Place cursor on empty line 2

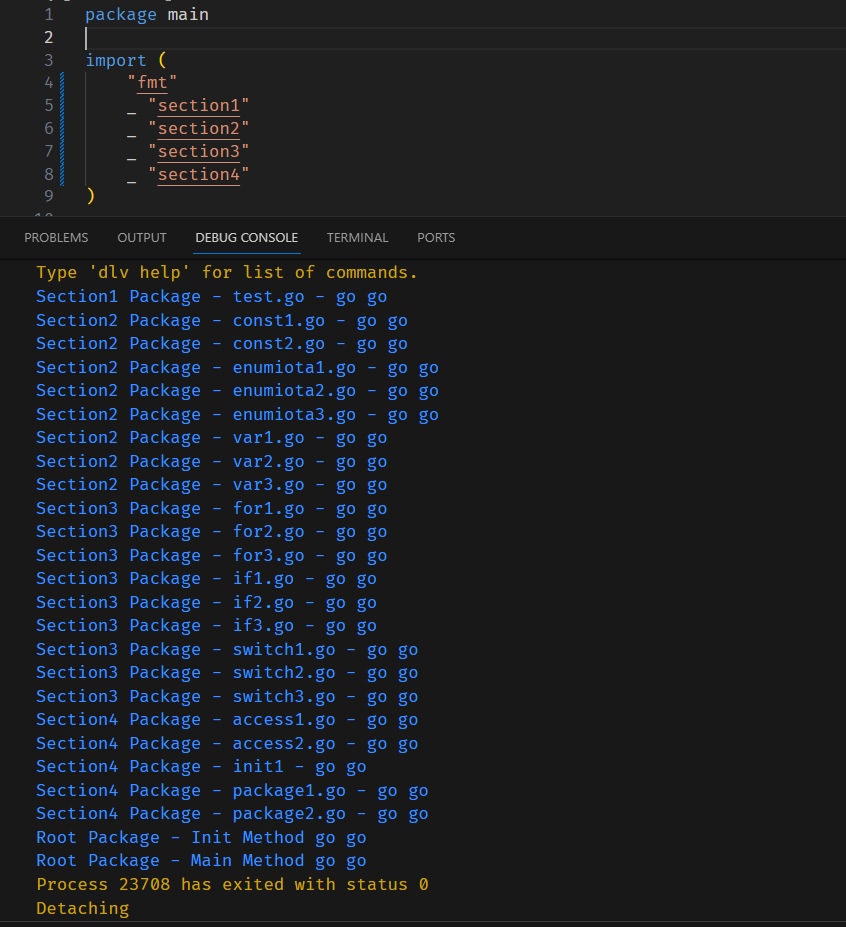(465, 38)
